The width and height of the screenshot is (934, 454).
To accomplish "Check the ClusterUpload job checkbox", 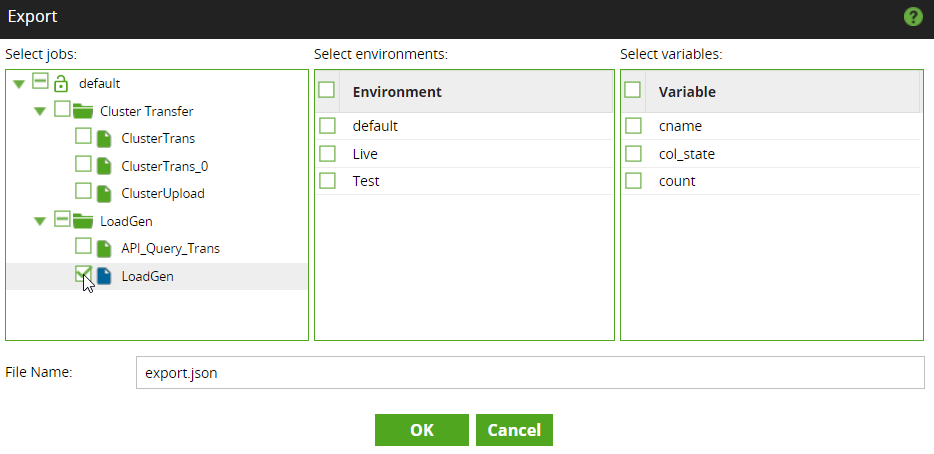I will click(x=83, y=191).
